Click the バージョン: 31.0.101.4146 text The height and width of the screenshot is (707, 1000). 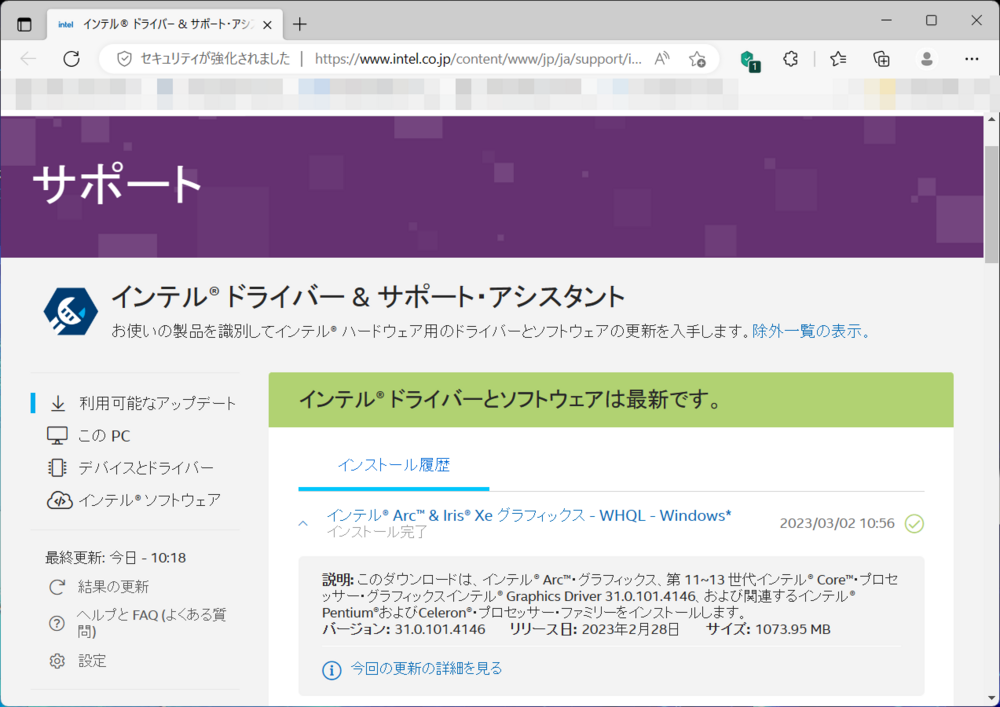[404, 629]
